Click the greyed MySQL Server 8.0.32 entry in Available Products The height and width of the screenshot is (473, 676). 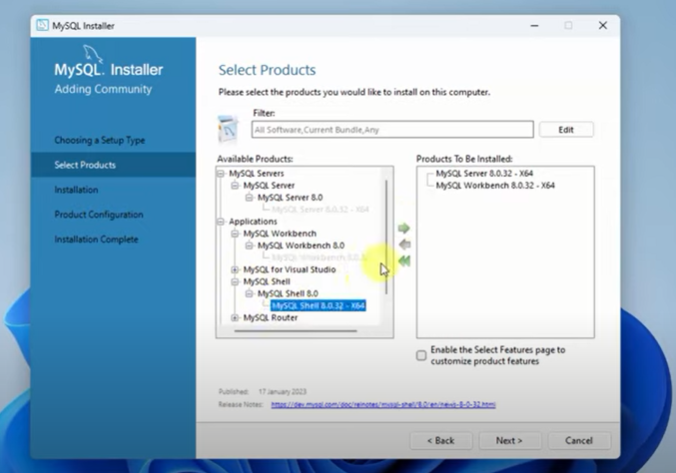[x=320, y=210]
